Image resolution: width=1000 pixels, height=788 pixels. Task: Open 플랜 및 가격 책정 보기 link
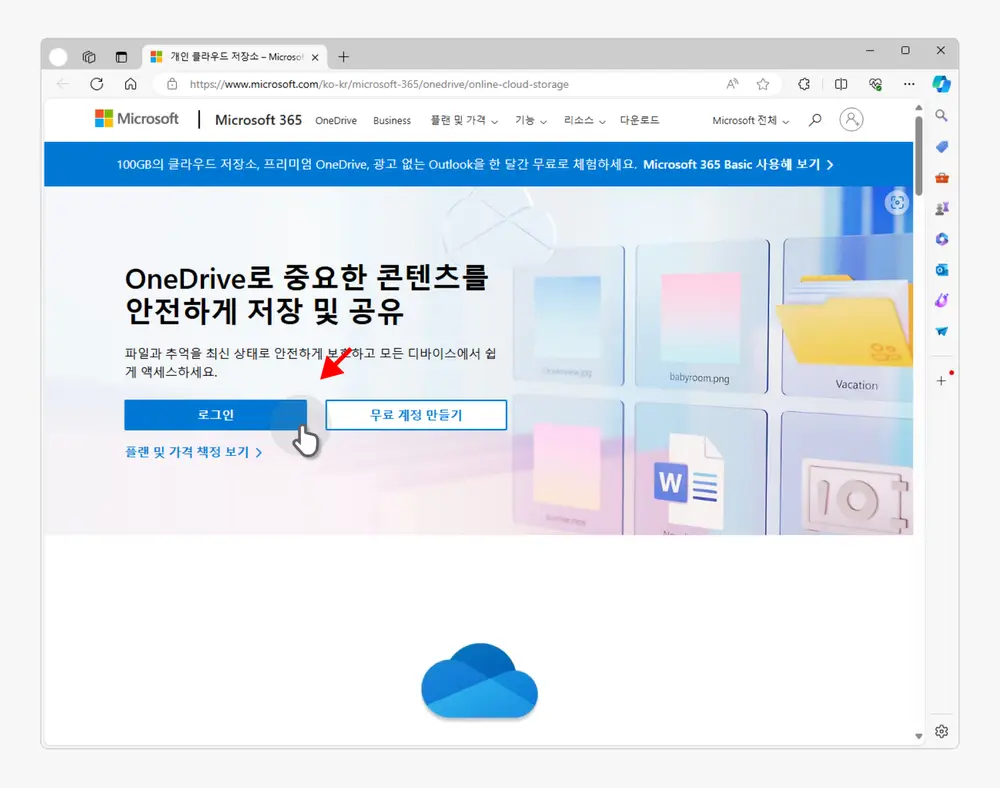click(x=193, y=452)
